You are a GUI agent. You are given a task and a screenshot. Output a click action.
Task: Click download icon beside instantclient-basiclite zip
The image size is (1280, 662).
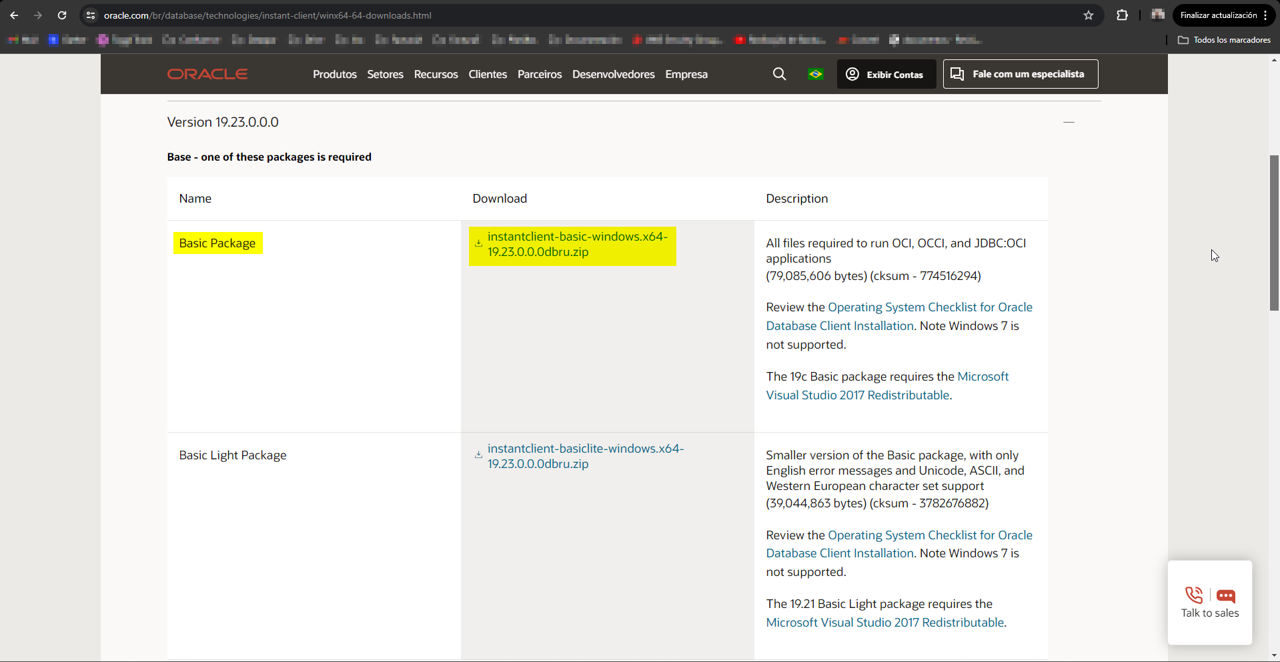pyautogui.click(x=478, y=455)
